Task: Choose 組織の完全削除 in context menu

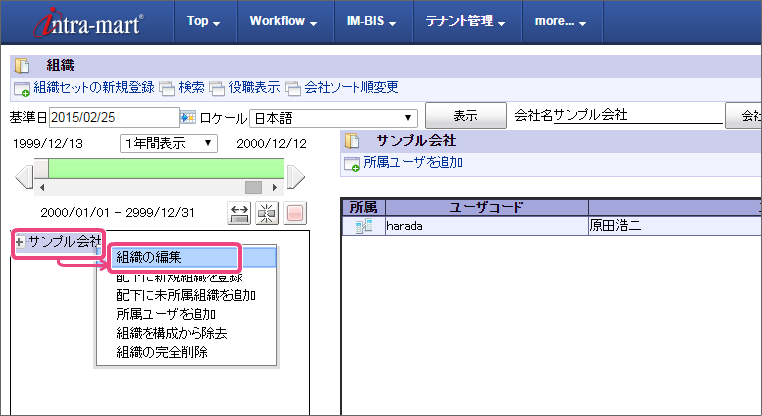Action: point(162,351)
